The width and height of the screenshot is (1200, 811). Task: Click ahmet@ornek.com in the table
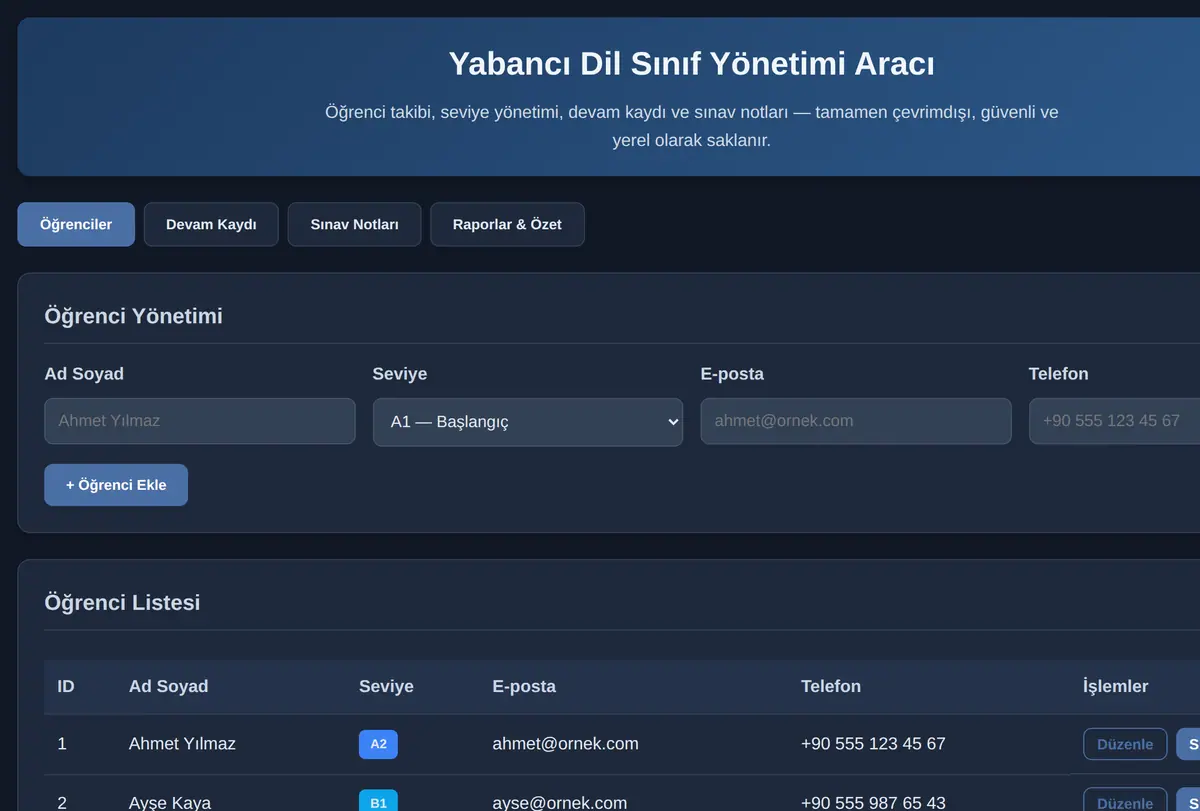tap(565, 744)
